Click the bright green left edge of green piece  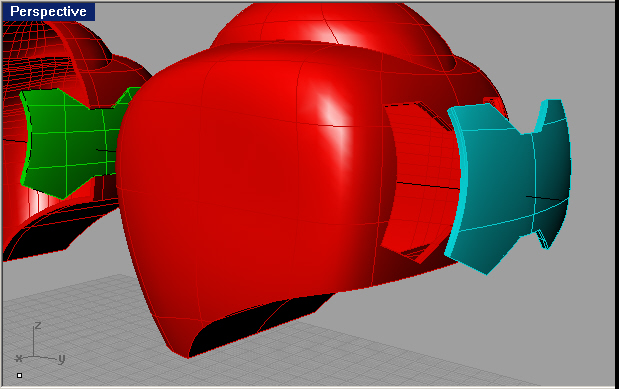pos(27,142)
